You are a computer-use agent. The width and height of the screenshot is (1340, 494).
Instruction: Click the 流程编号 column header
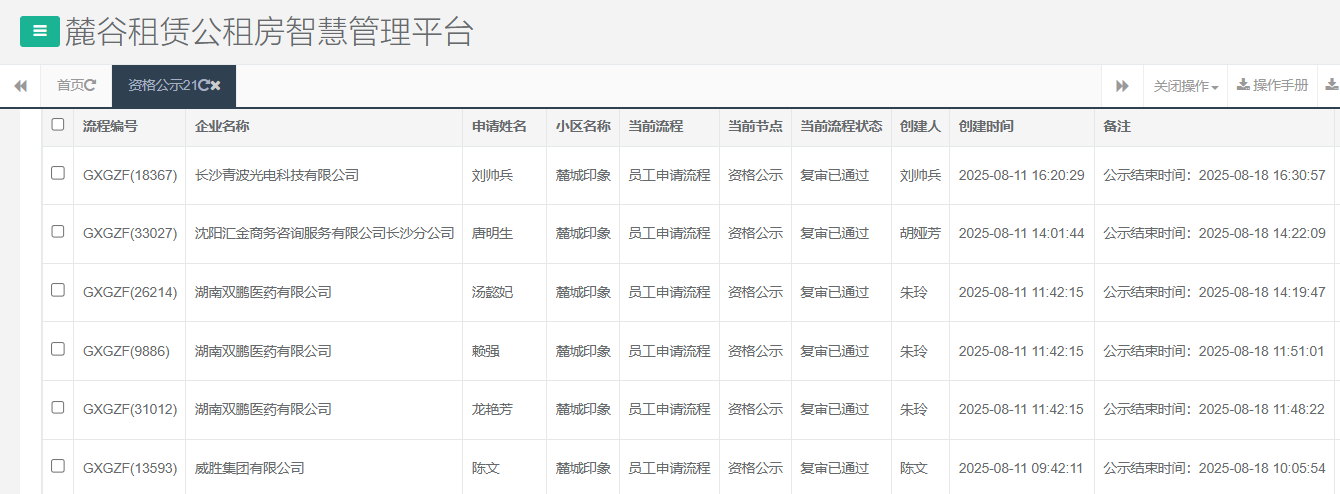pos(110,127)
